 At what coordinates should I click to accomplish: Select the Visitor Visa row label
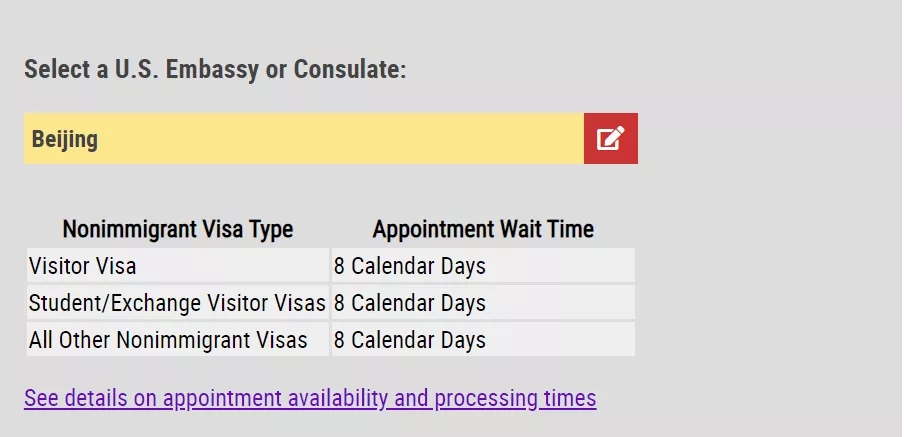[83, 266]
